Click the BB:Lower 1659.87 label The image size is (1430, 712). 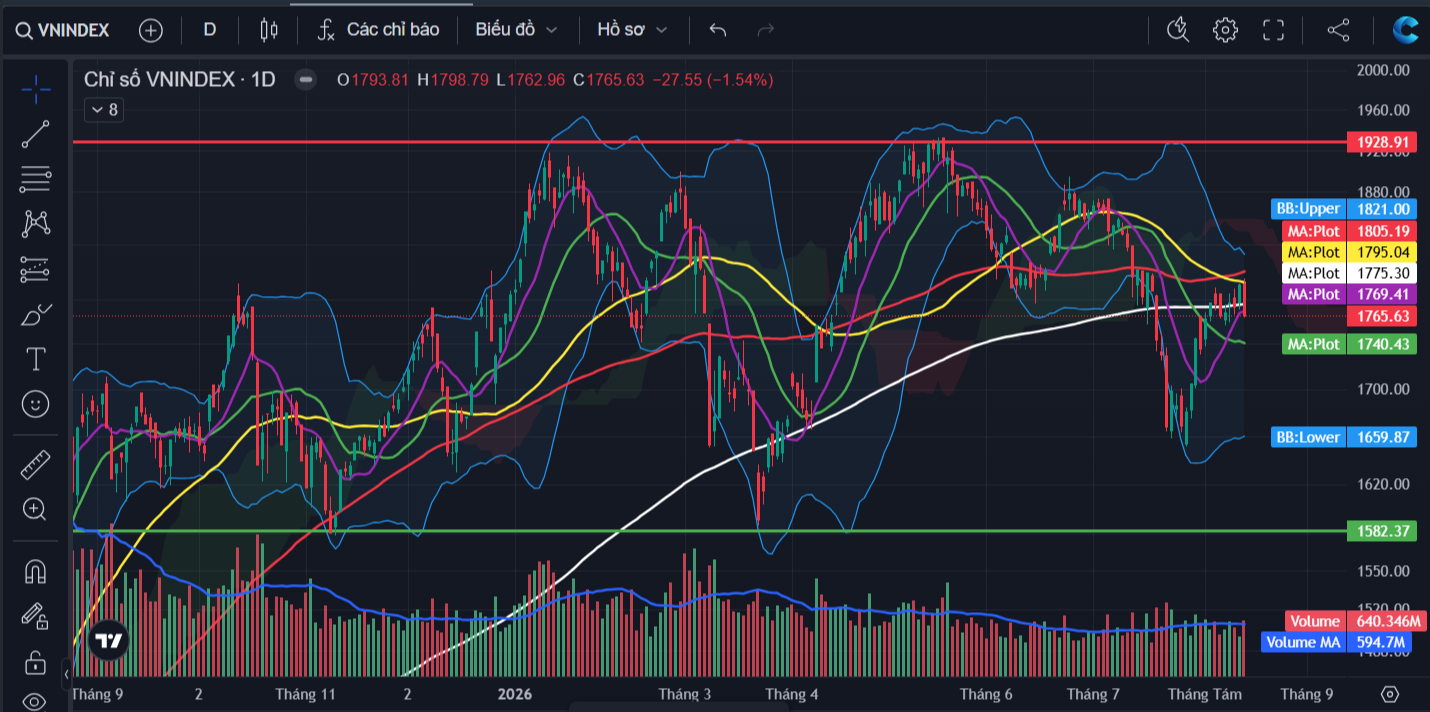click(x=1344, y=437)
